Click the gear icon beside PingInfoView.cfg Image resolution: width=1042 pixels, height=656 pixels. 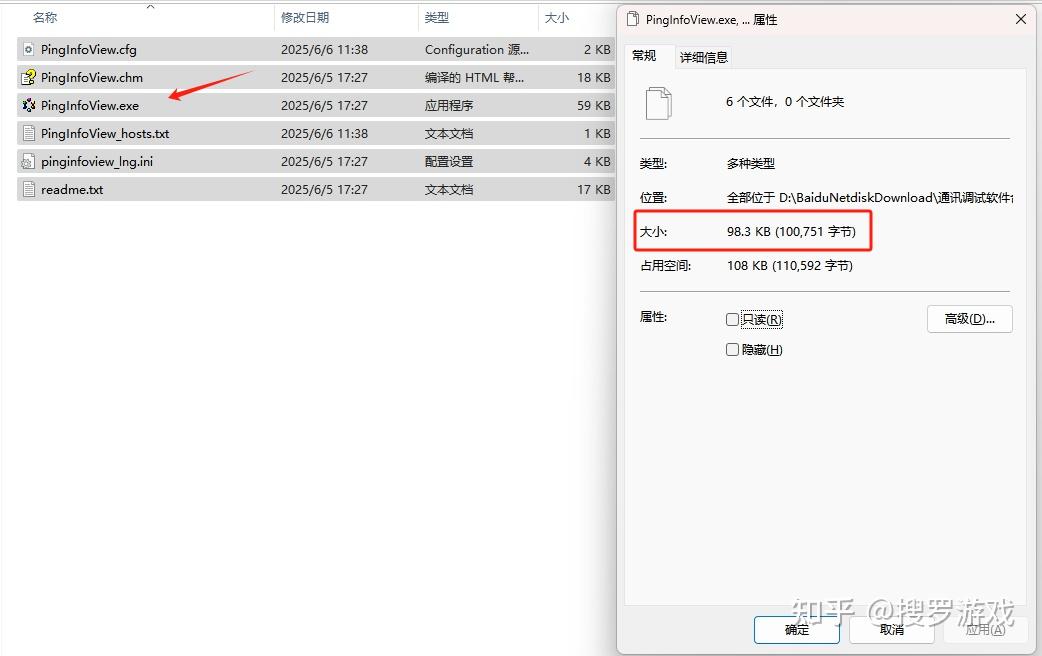(28, 49)
